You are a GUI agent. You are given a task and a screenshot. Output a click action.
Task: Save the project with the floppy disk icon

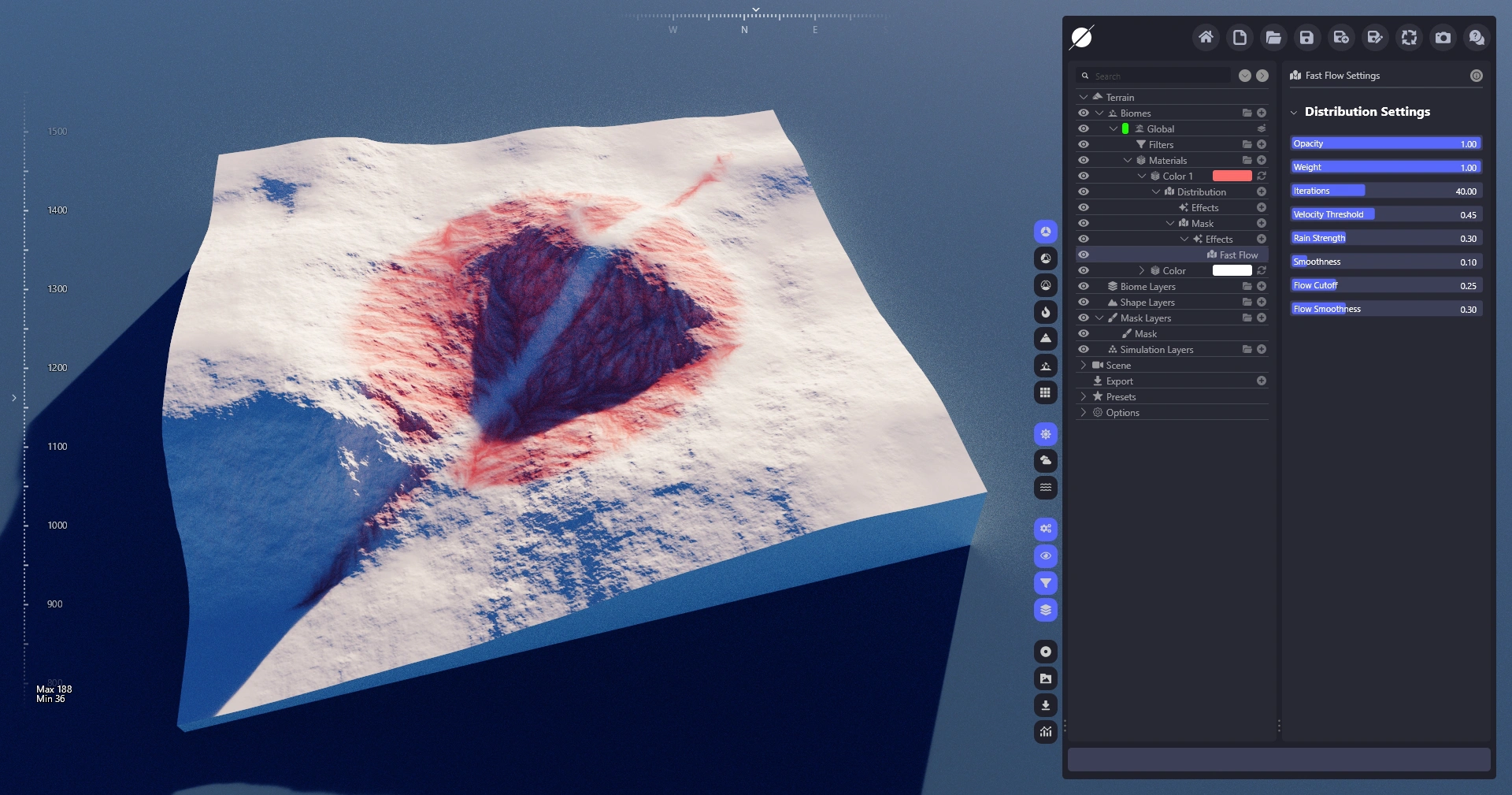point(1306,37)
